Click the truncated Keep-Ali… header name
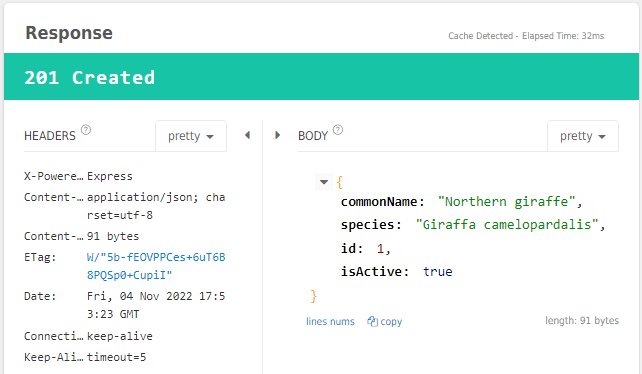Viewport: 642px width, 374px height. (53, 357)
